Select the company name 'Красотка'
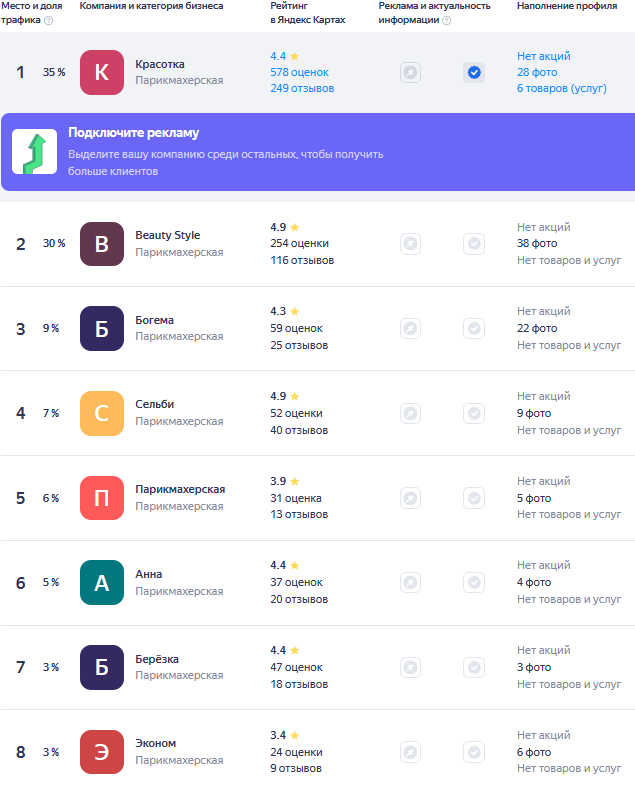 tap(160, 64)
